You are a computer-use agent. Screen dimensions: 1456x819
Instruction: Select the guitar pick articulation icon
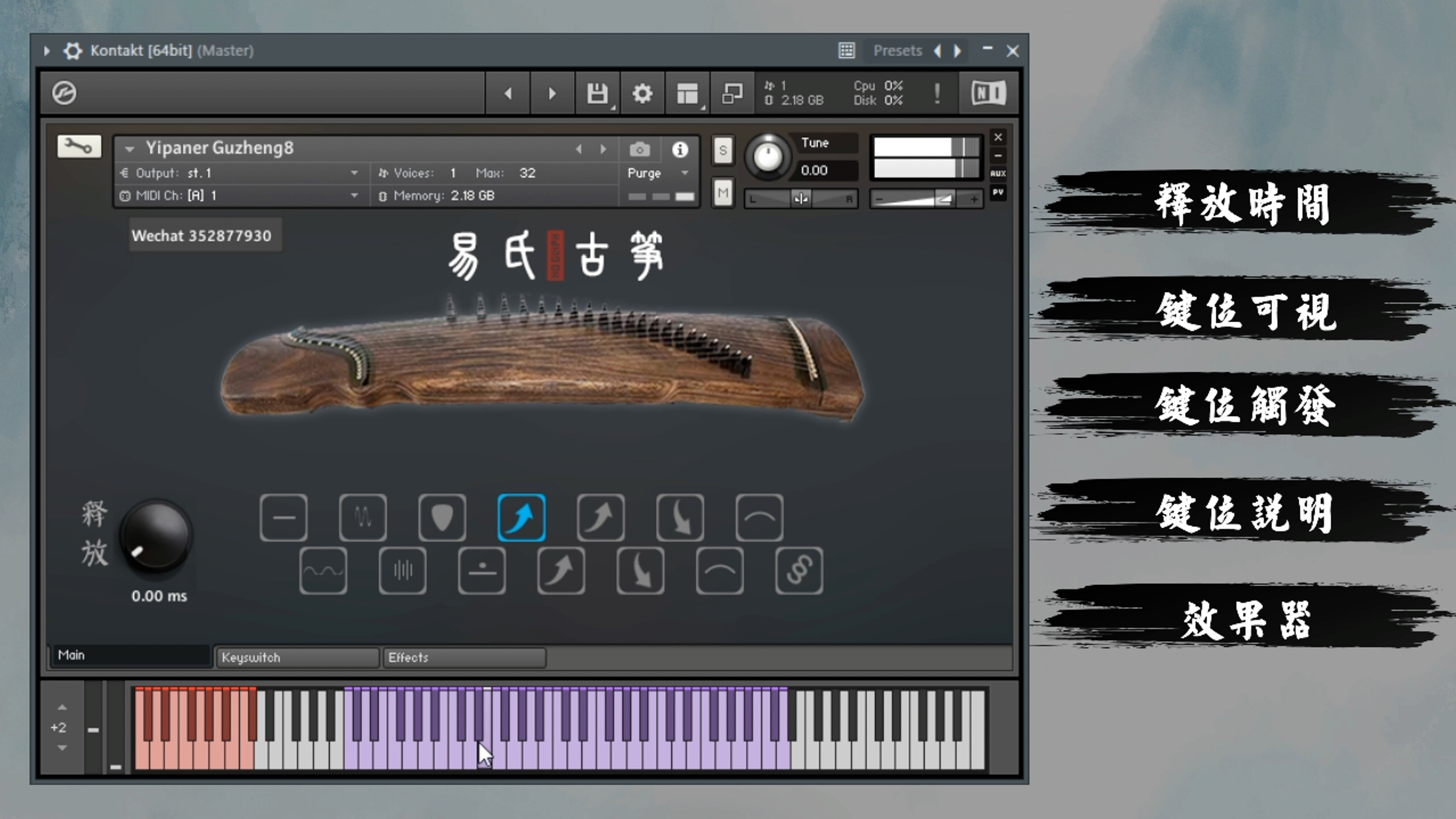coord(442,517)
